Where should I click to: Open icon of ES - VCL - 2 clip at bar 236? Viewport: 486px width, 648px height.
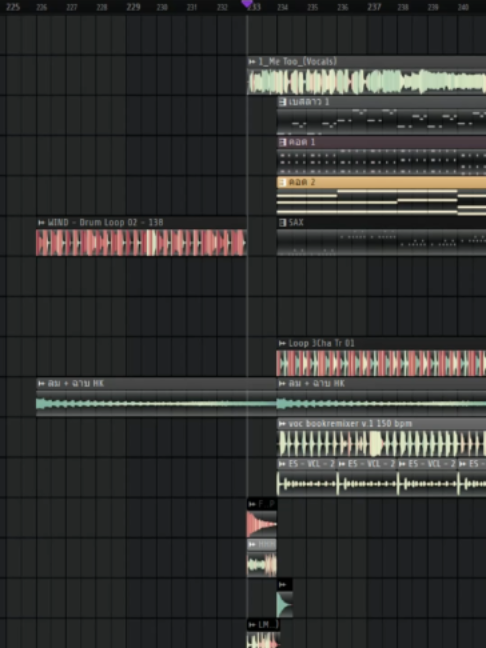click(x=343, y=464)
